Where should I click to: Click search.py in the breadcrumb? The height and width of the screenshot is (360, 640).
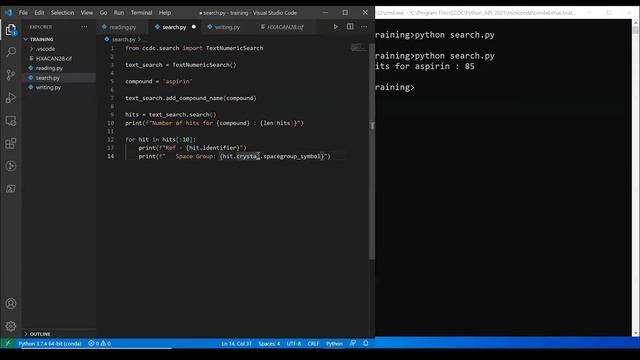pyautogui.click(x=124, y=40)
